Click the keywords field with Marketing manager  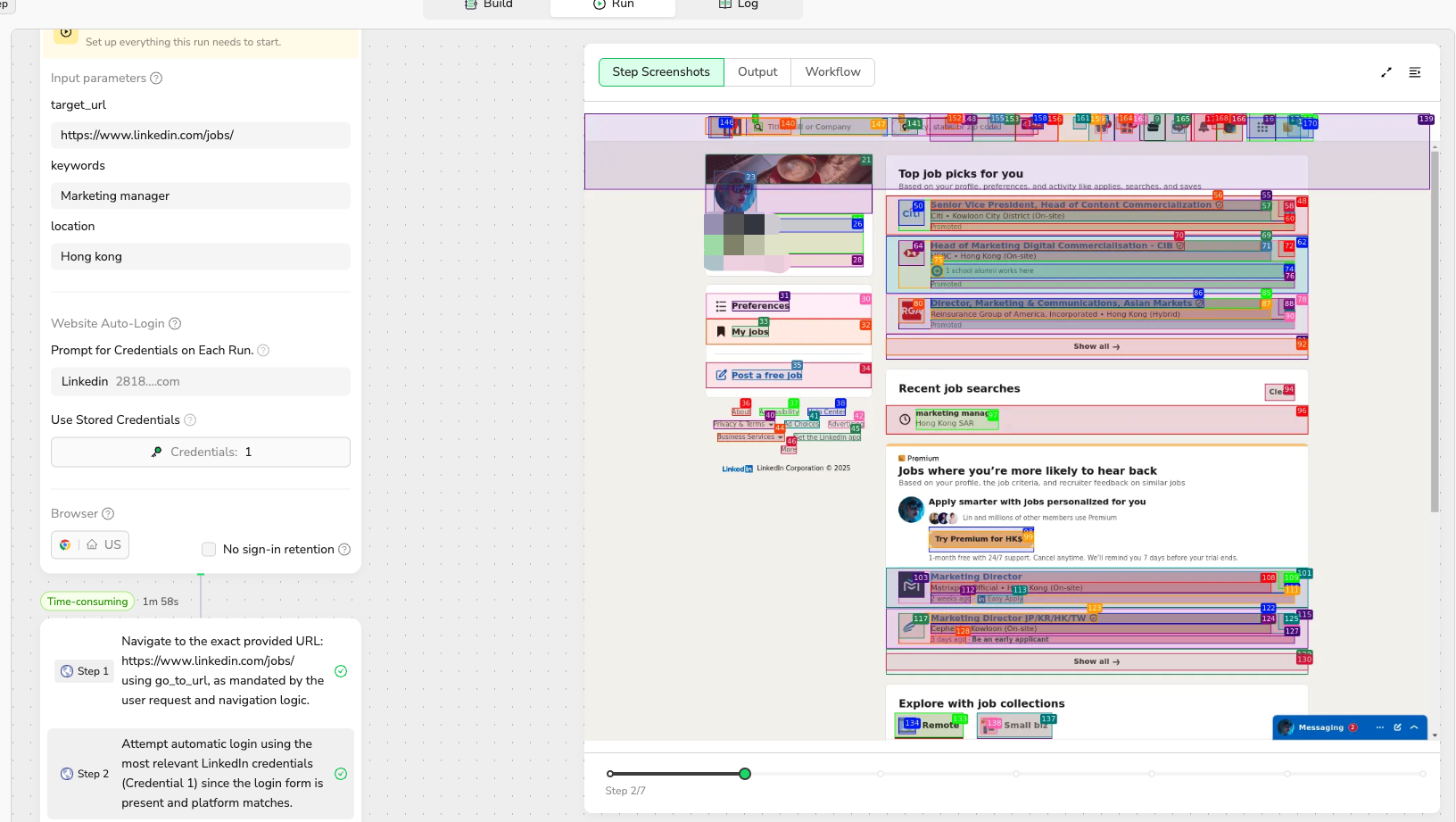[x=201, y=196]
